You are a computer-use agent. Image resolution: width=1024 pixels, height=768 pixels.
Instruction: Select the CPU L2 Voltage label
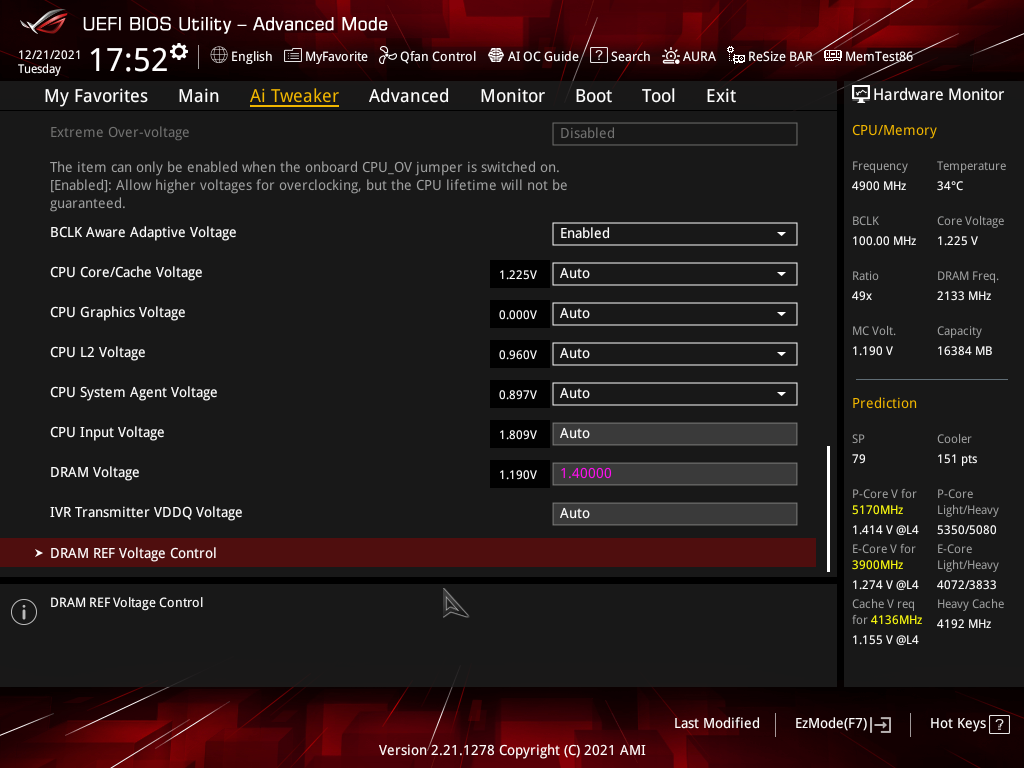(x=98, y=352)
